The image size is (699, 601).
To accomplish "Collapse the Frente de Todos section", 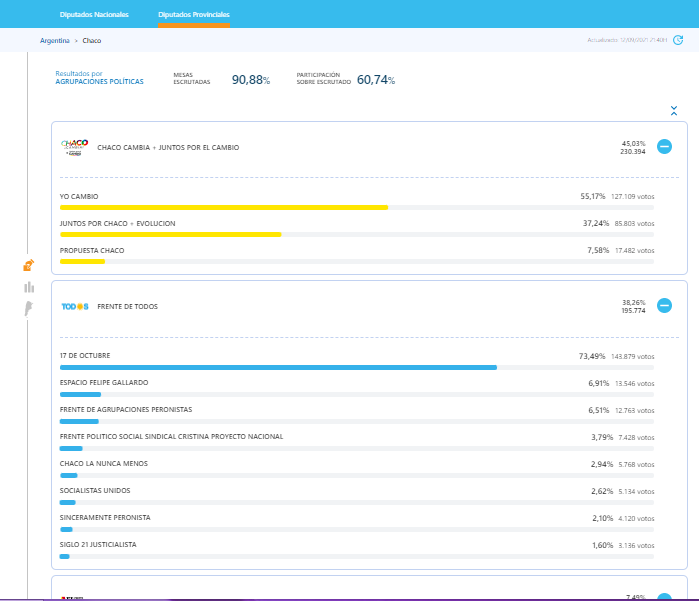I will pyautogui.click(x=664, y=306).
